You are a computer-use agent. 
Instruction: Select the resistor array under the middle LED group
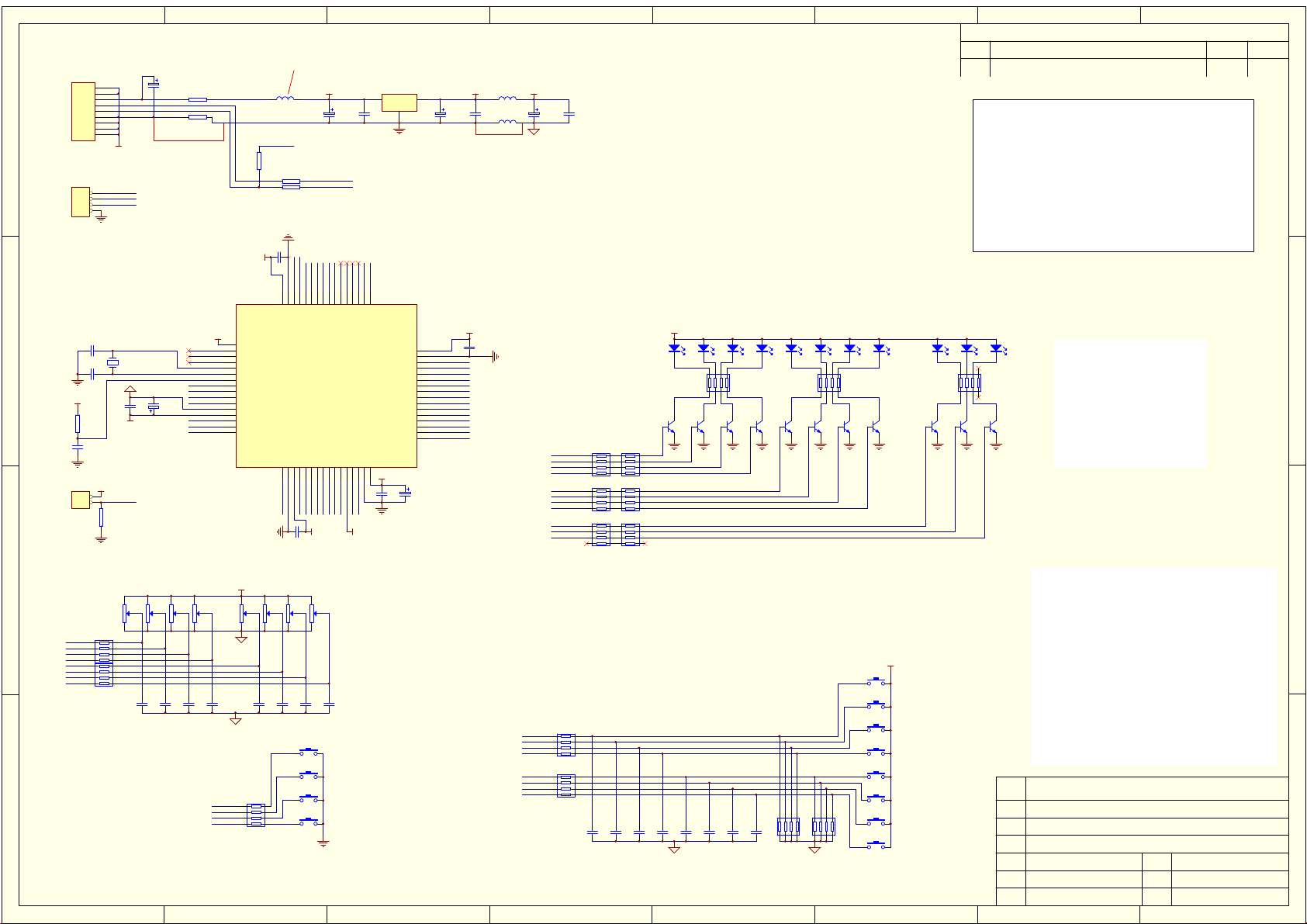pyautogui.click(x=829, y=382)
